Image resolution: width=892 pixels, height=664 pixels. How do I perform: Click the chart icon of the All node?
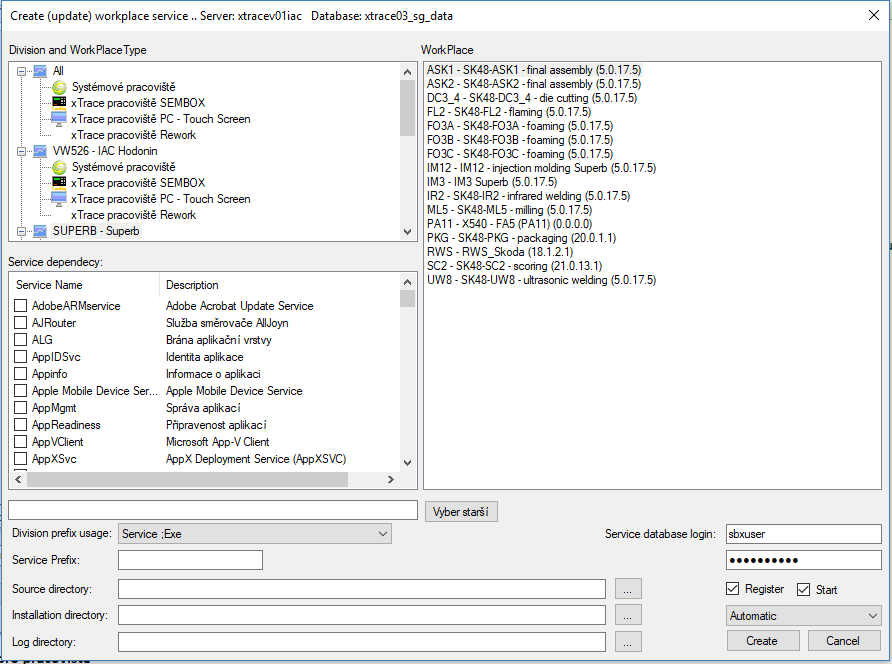tap(40, 71)
